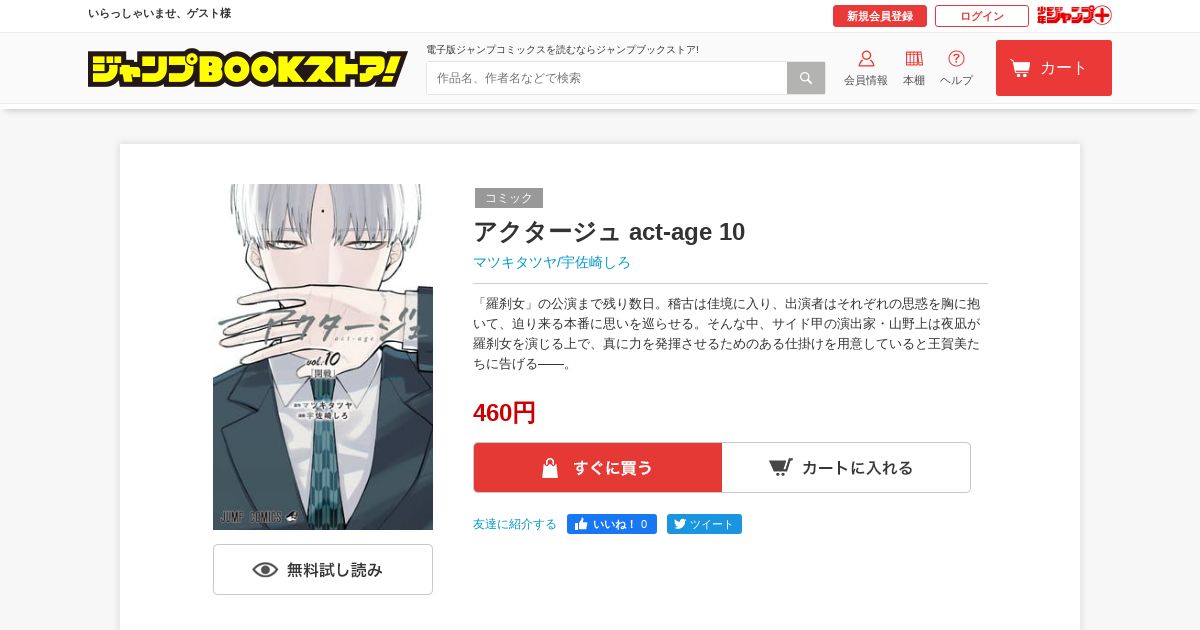
Task: Click the ログイン login button
Action: click(x=982, y=16)
